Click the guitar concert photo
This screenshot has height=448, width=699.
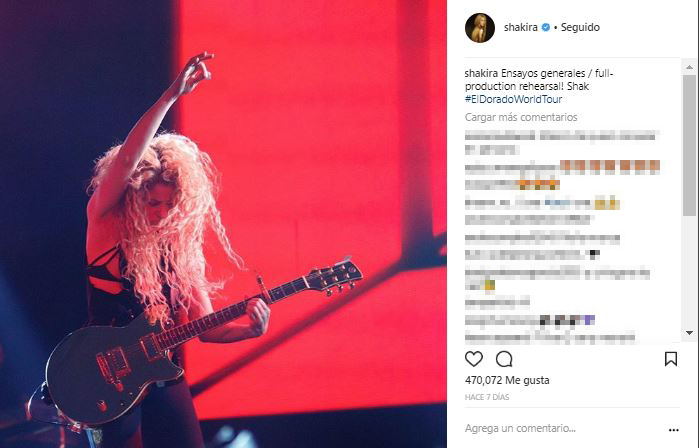[223, 224]
